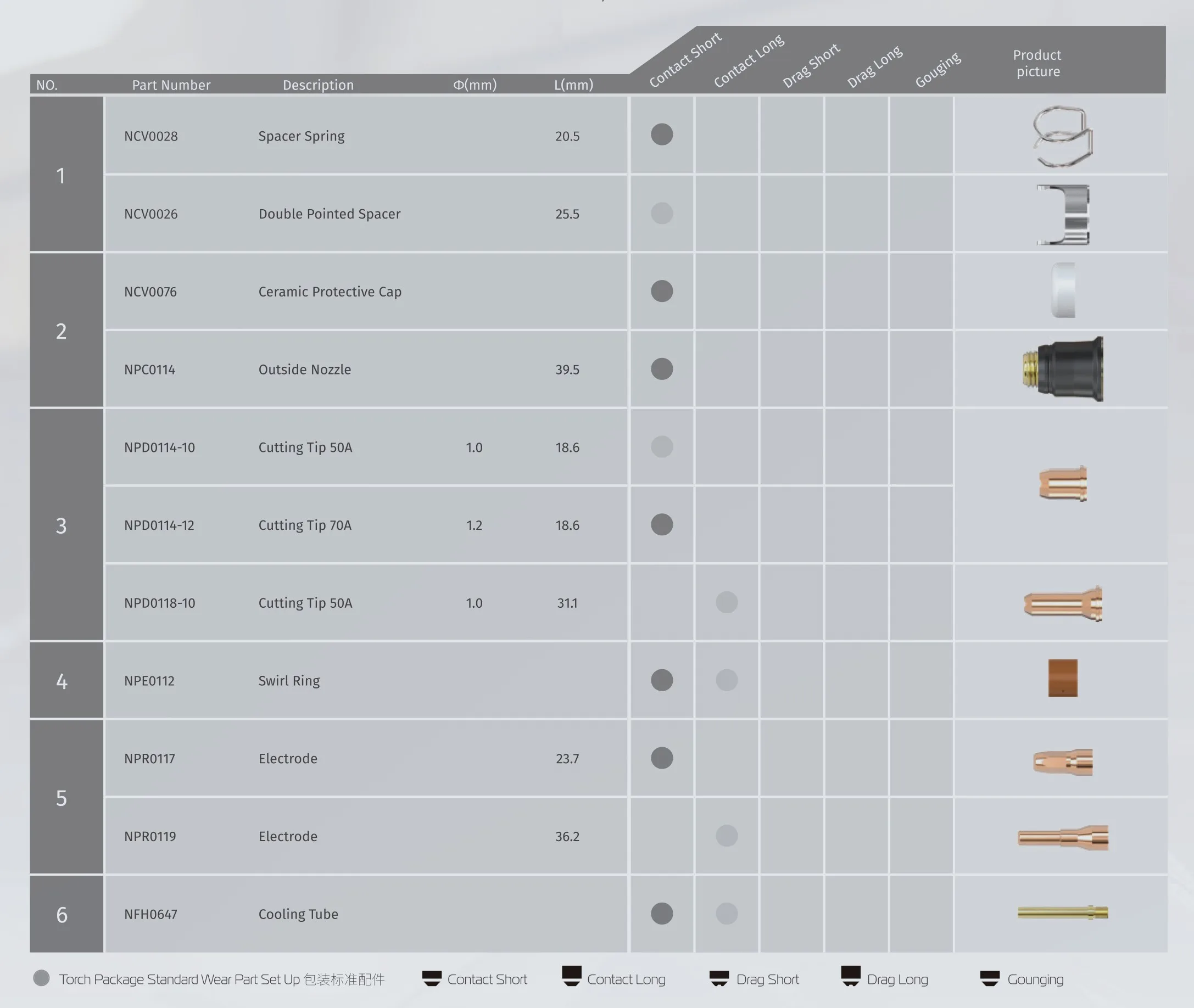This screenshot has height=1008, width=1194.
Task: Click the Contact Short legend icon
Action: pyautogui.click(x=432, y=978)
